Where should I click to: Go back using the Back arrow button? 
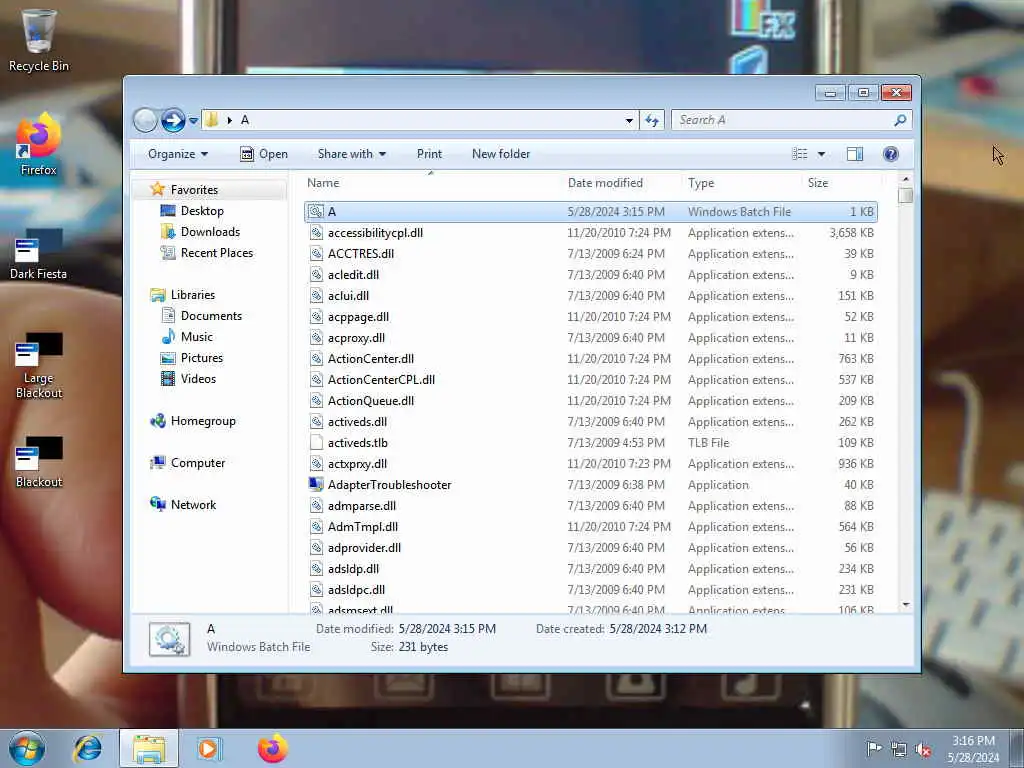pos(145,120)
